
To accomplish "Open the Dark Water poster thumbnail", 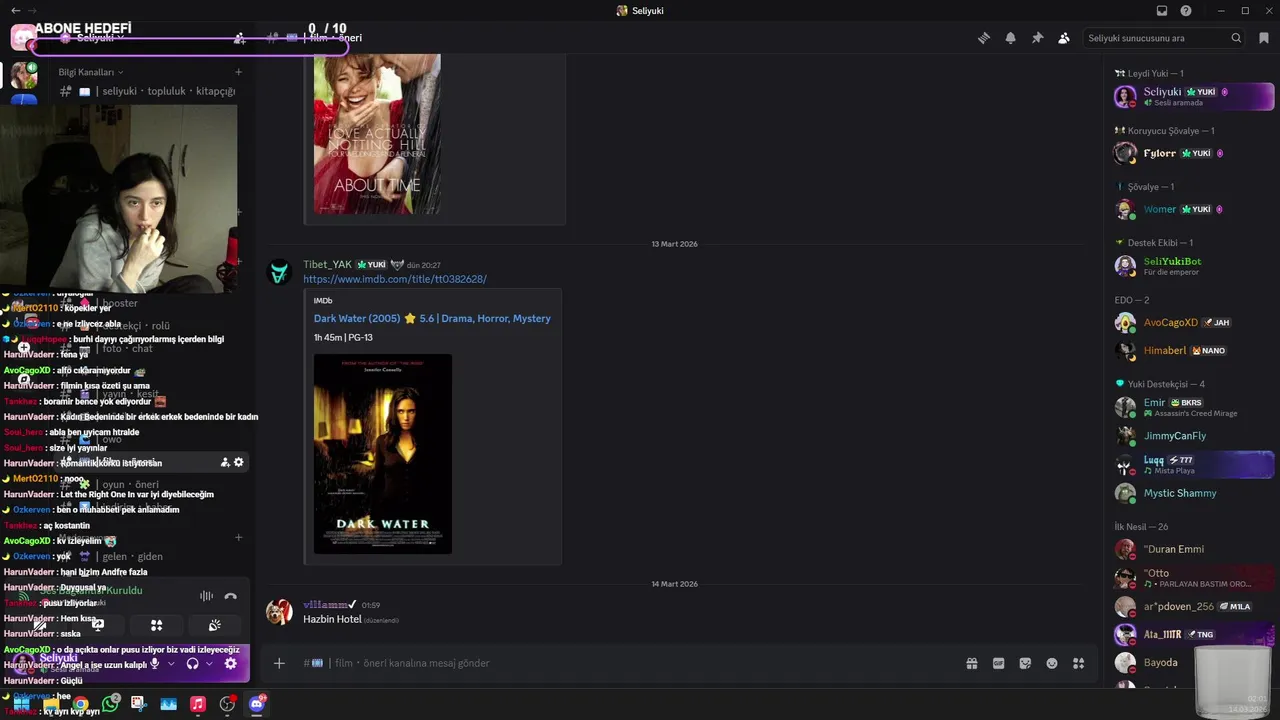I will point(383,454).
